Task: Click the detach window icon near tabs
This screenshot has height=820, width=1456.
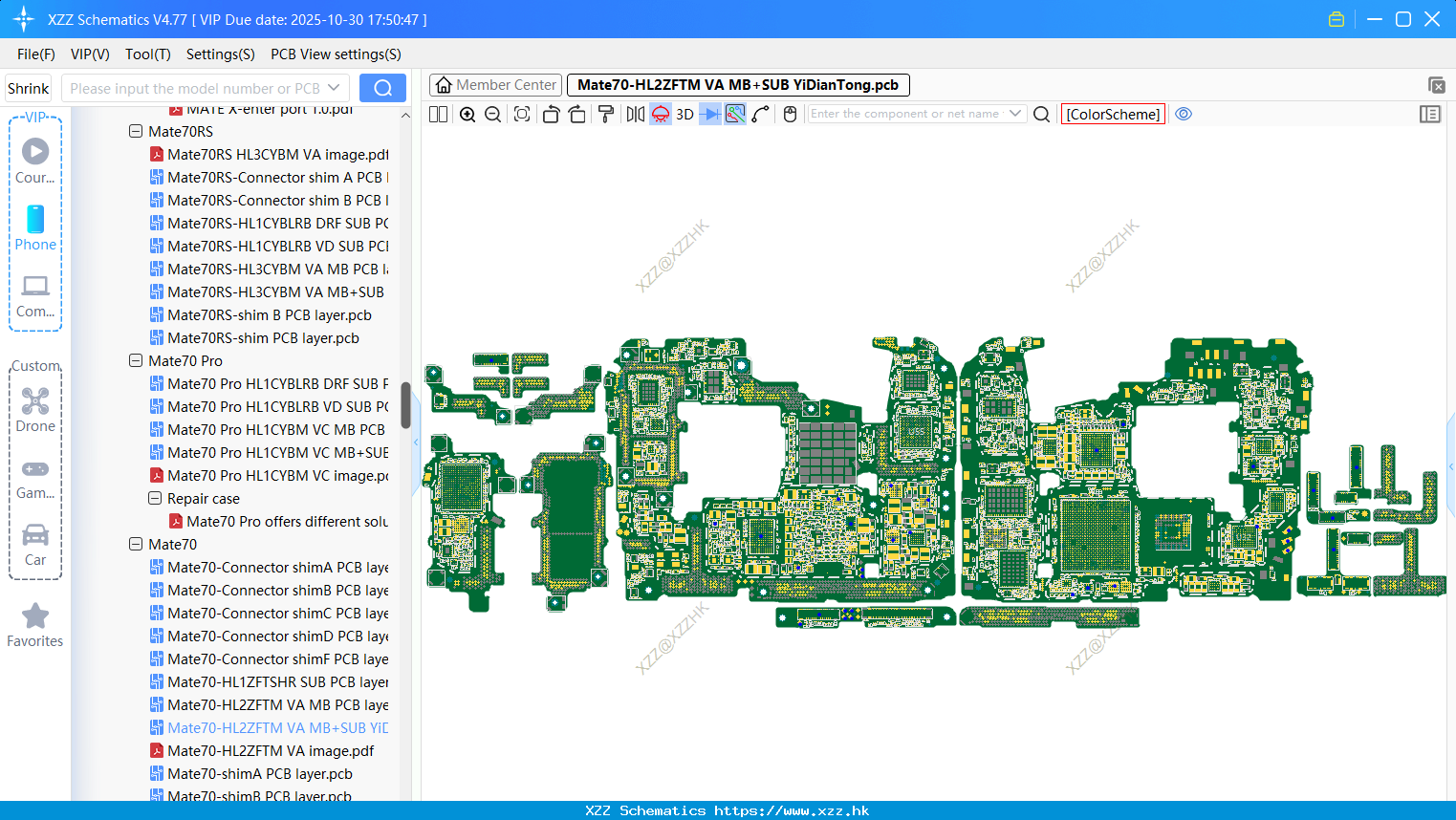Action: click(x=1436, y=85)
